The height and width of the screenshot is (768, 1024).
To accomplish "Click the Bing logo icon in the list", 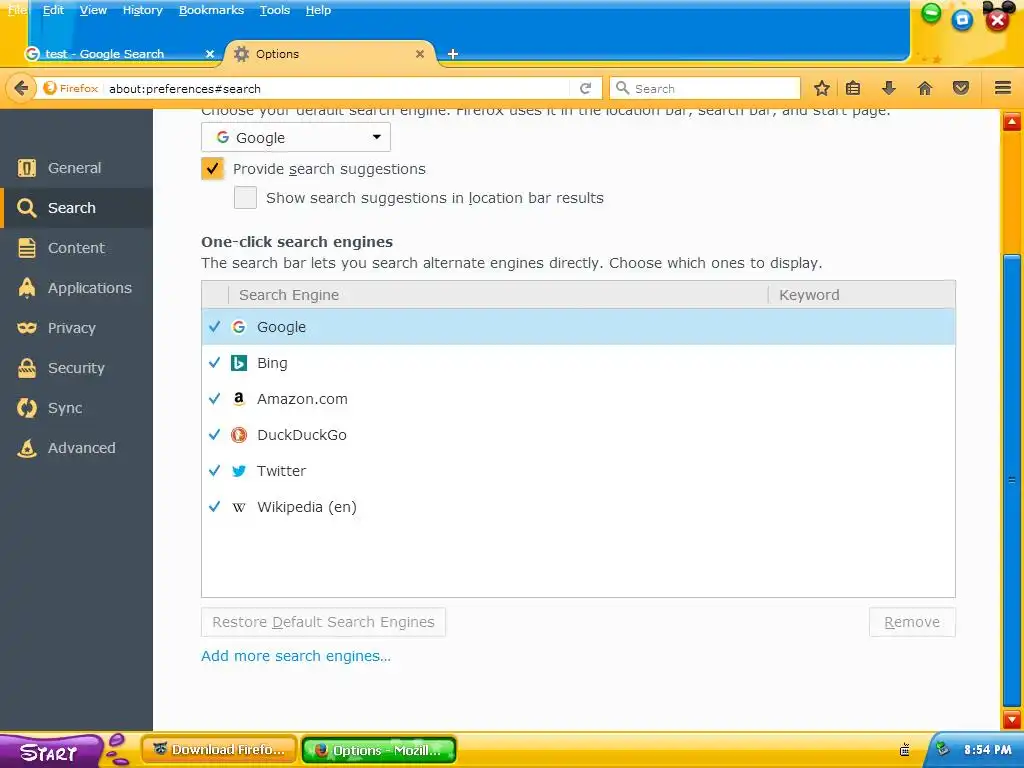I will pyautogui.click(x=239, y=363).
